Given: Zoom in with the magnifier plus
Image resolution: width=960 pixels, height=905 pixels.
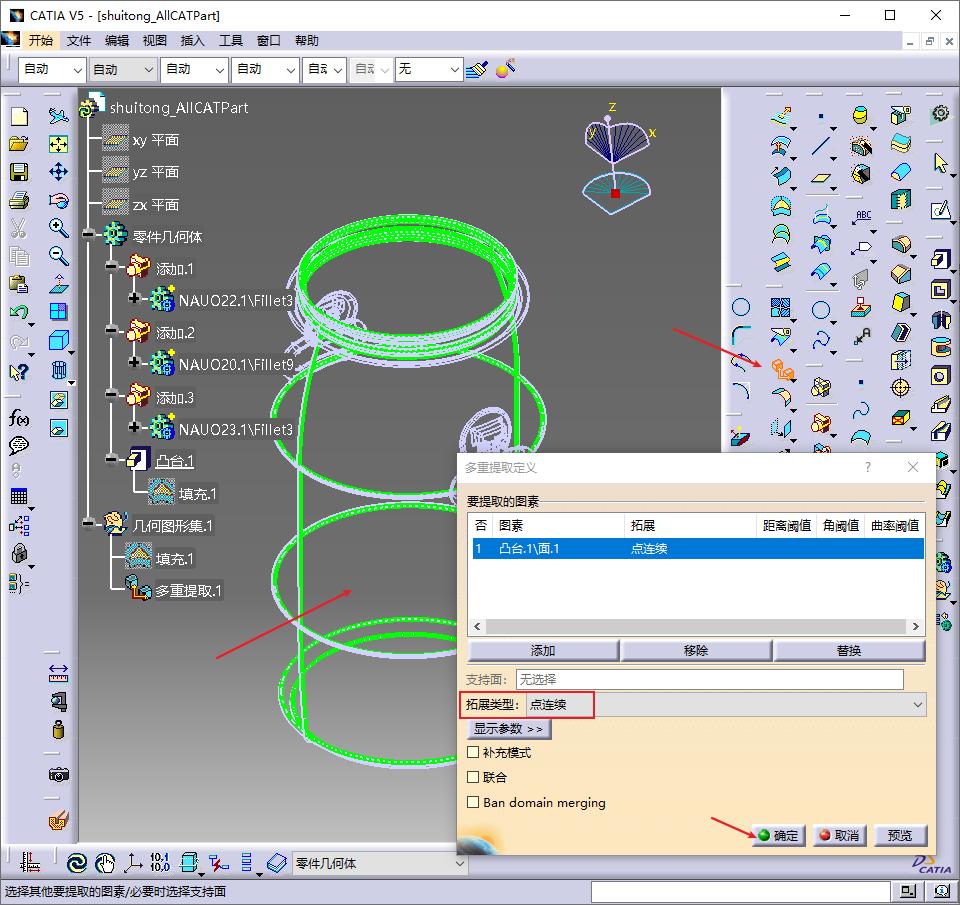Looking at the screenshot, I should pyautogui.click(x=58, y=228).
